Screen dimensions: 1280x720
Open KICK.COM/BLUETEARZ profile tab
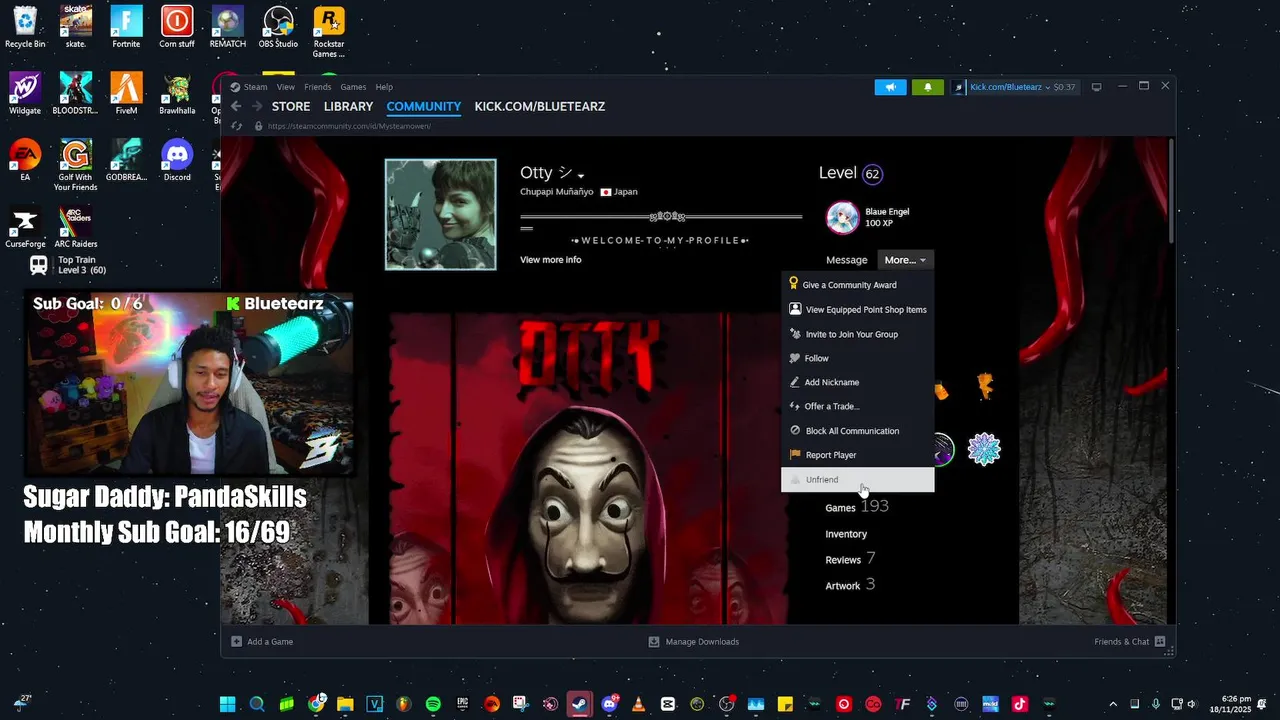tap(540, 106)
